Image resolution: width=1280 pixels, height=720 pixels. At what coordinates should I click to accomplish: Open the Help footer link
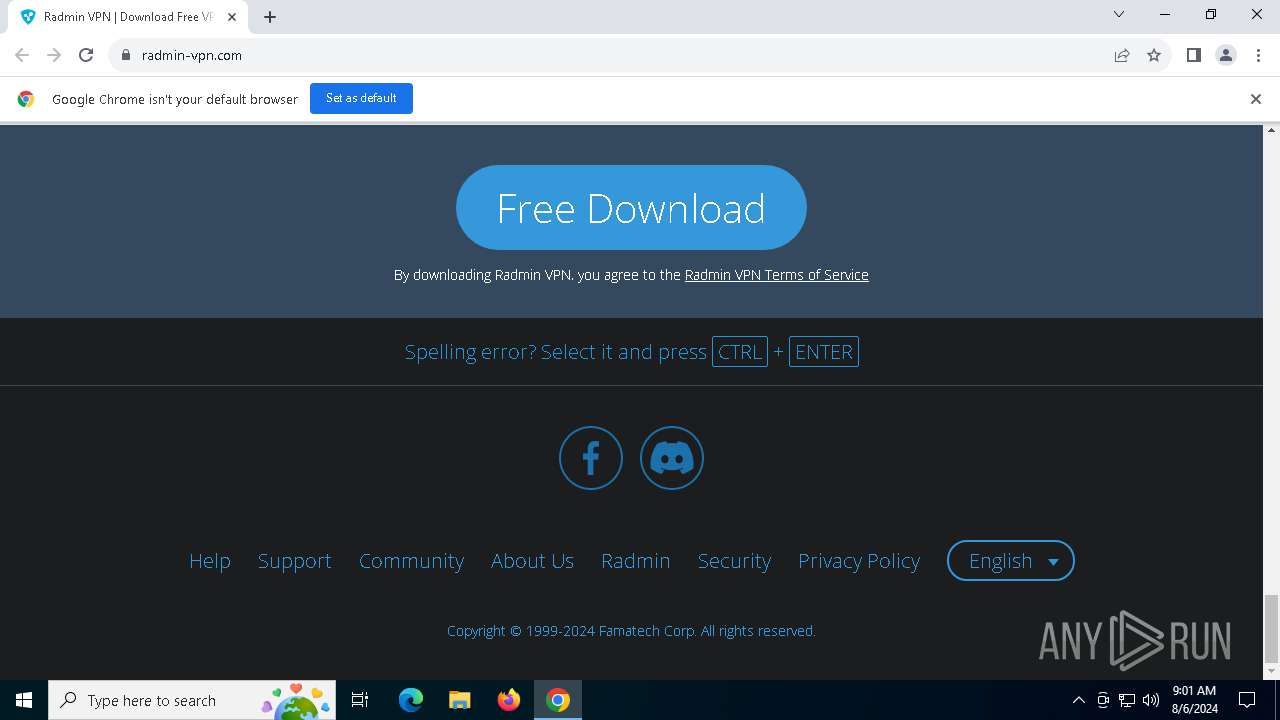coord(210,561)
